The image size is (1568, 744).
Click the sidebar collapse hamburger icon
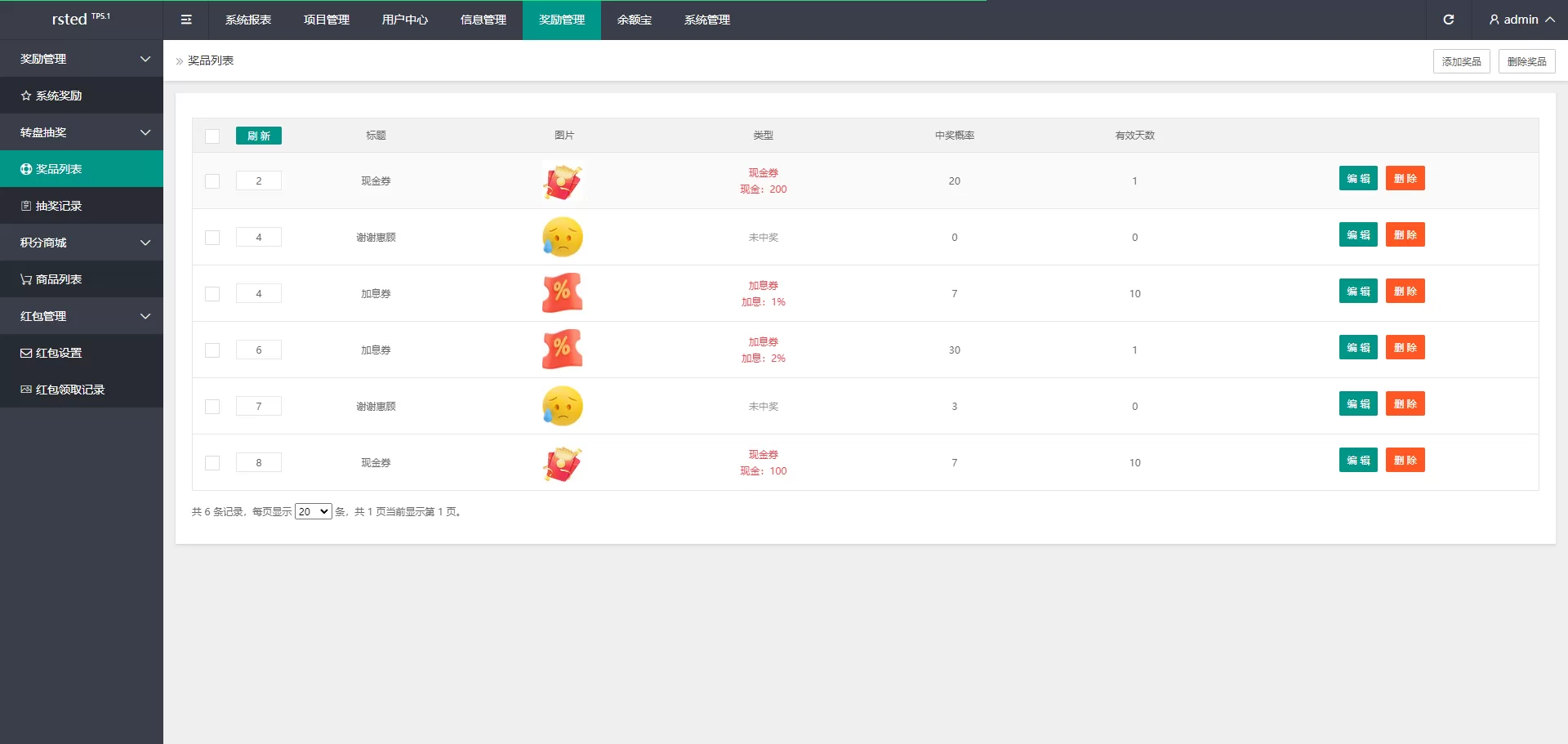(x=186, y=20)
